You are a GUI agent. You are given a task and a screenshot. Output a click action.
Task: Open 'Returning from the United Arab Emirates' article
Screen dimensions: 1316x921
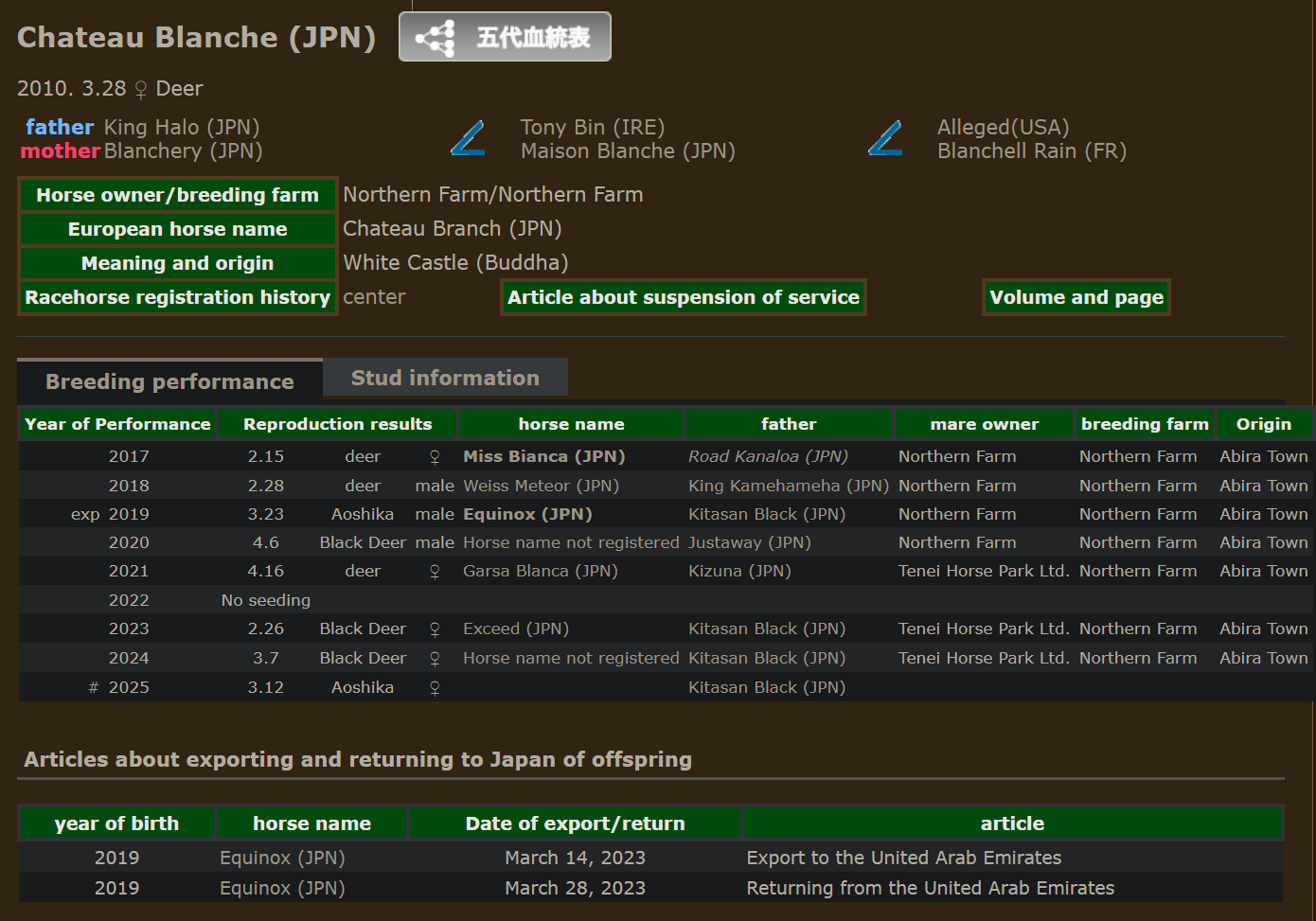(931, 888)
